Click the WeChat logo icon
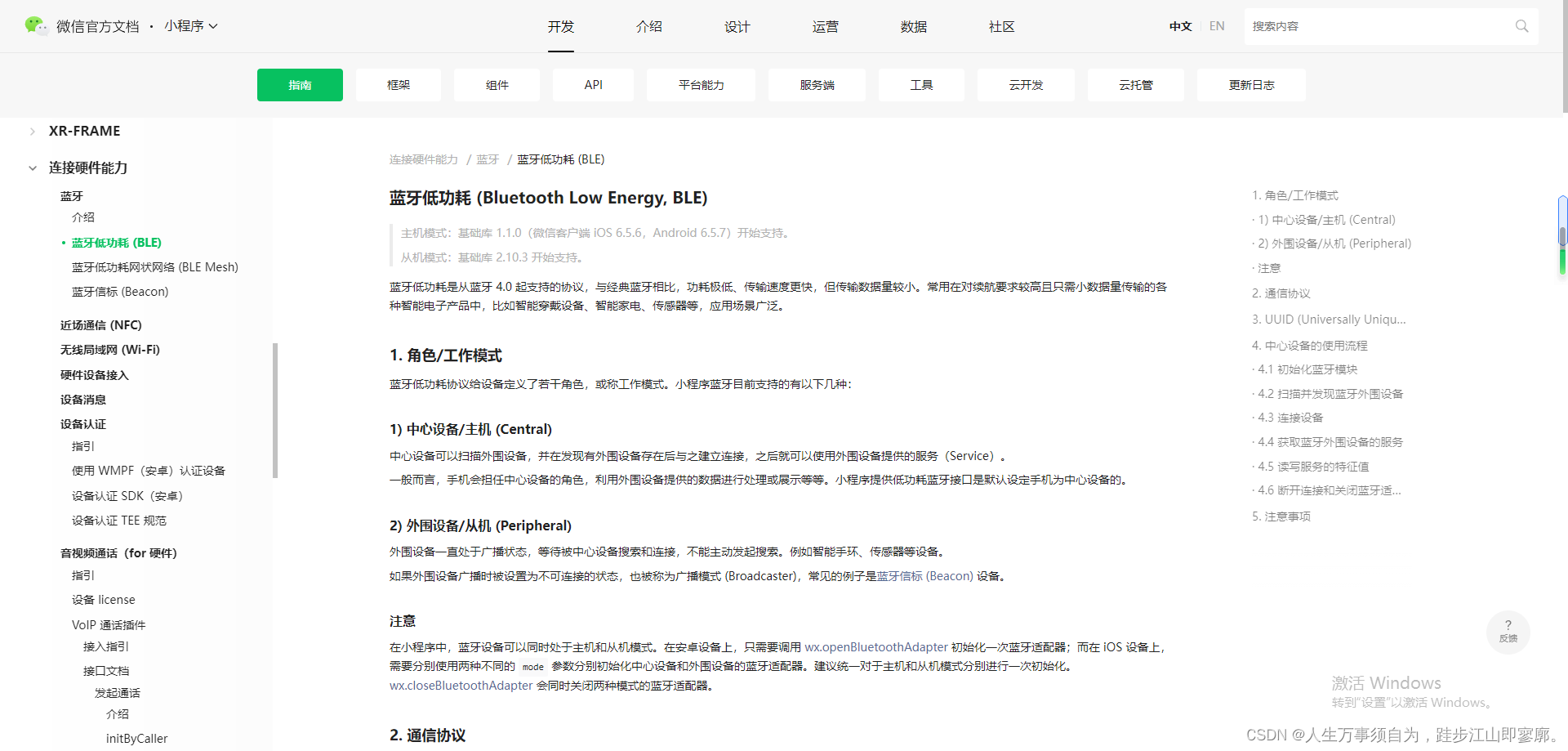 click(36, 26)
